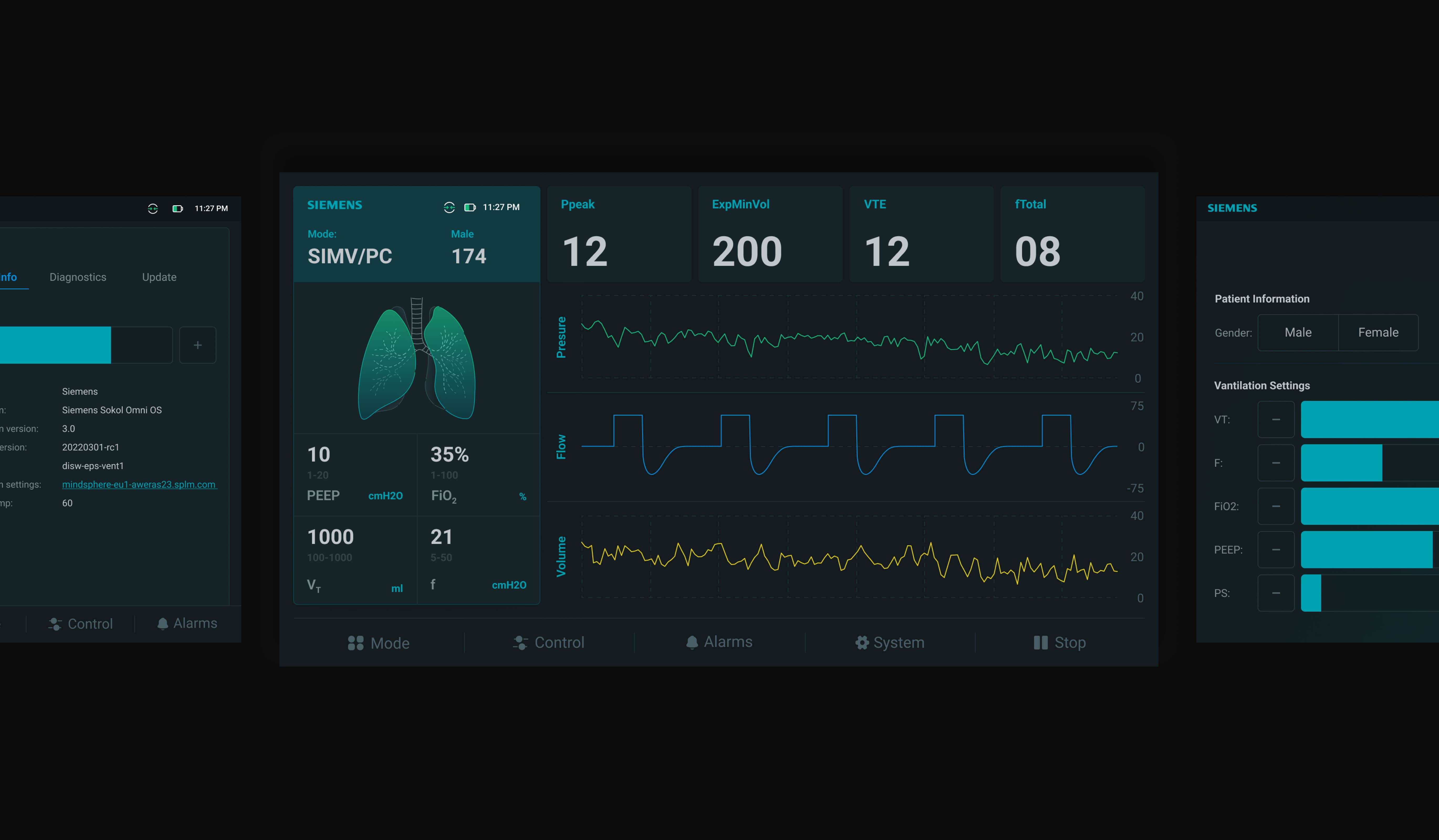Click the SIMV/PC mode value
Image resolution: width=1439 pixels, height=840 pixels.
[x=350, y=256]
